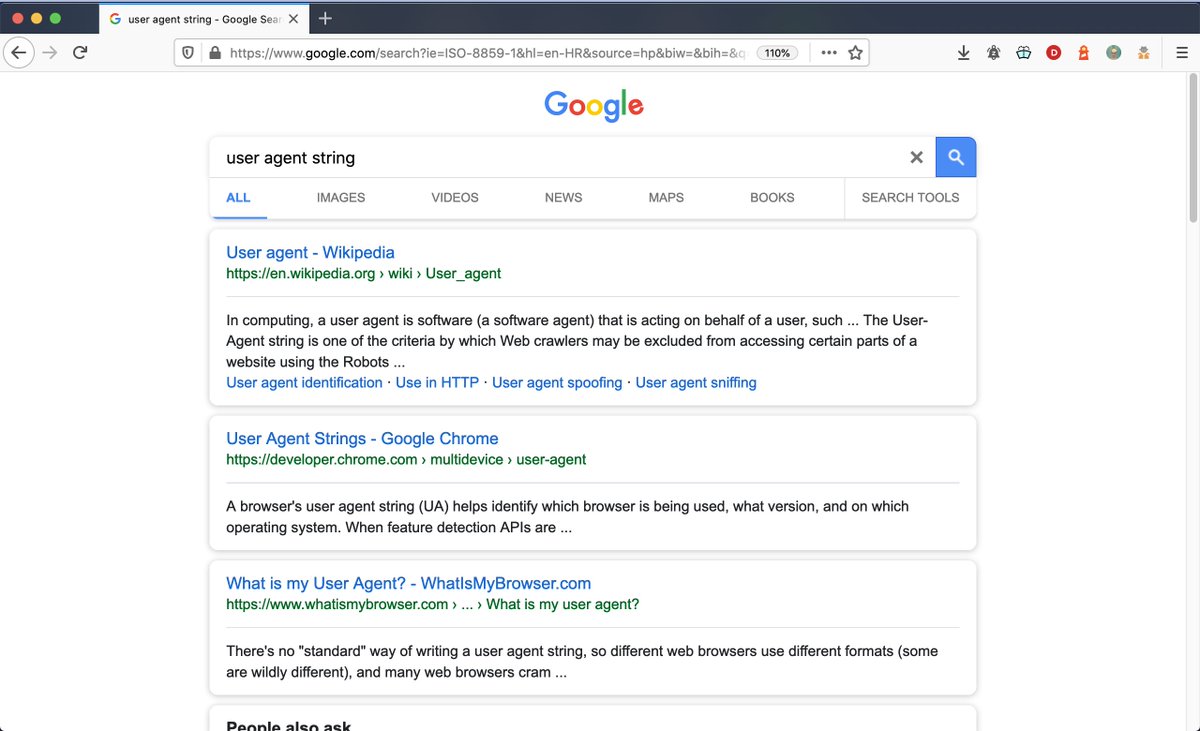Open SEARCH TOOLS options
The image size is (1200, 731).
[910, 198]
